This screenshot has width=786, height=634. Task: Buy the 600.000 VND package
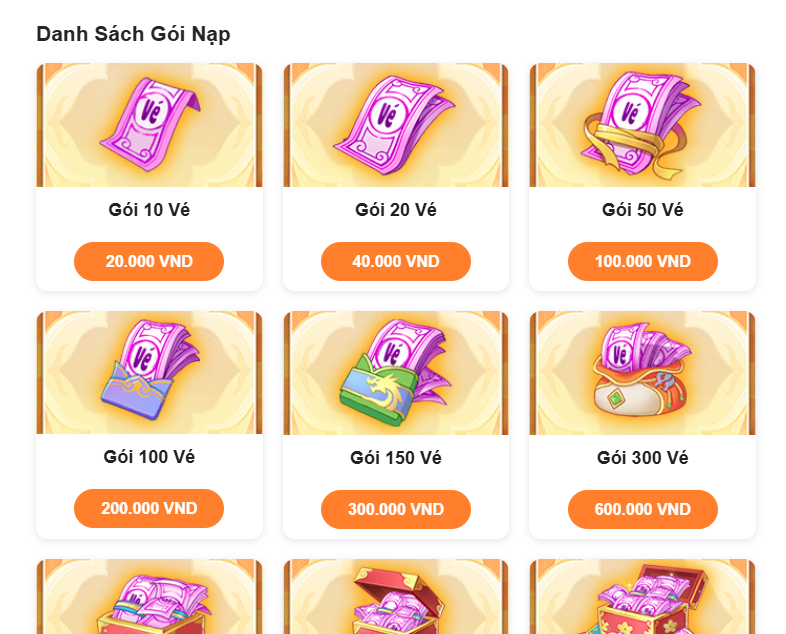pos(643,509)
